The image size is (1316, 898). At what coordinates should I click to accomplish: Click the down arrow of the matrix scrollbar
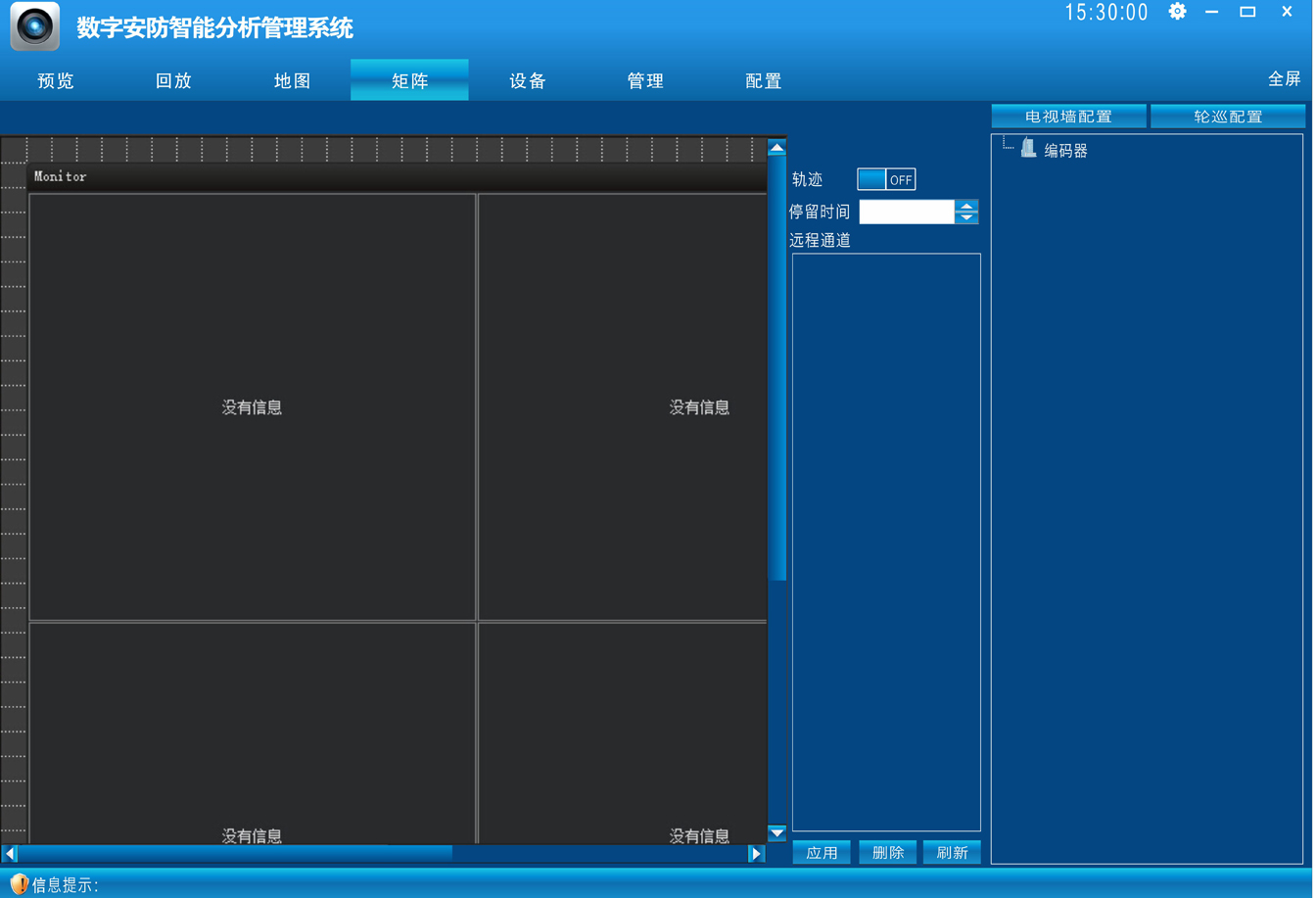tap(775, 832)
